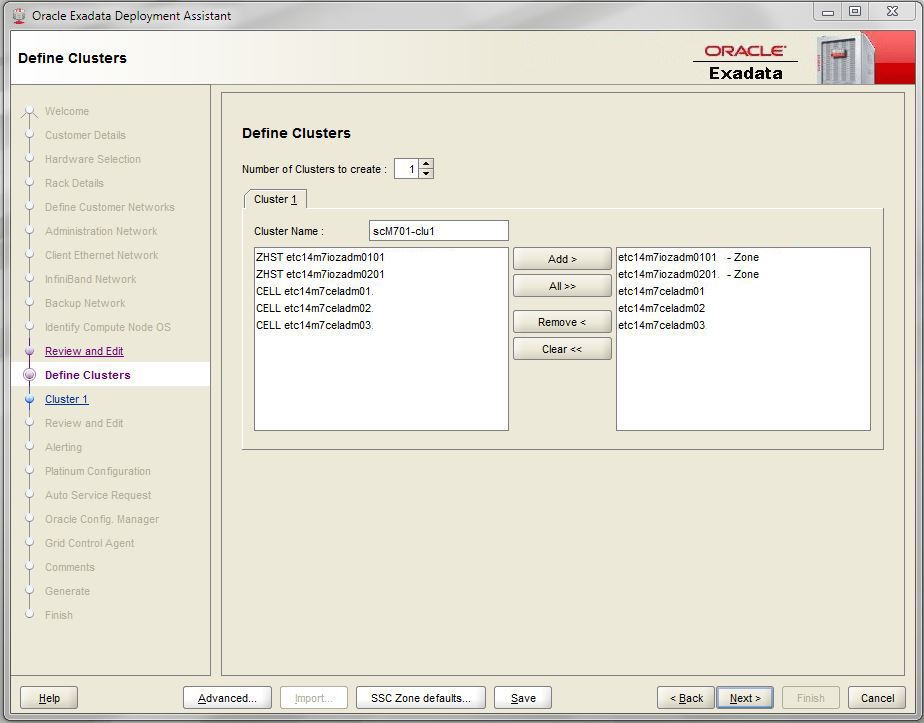The image size is (924, 723).
Task: Open SSC Zone defaults dialog
Action: (x=421, y=698)
